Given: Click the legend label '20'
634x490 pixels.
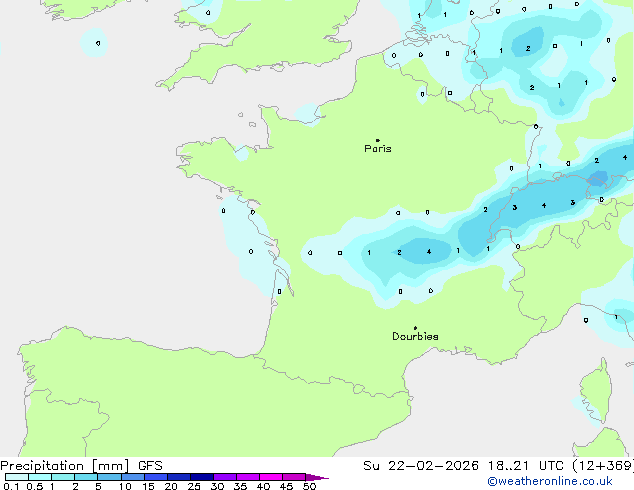Looking at the screenshot, I should point(171,486).
